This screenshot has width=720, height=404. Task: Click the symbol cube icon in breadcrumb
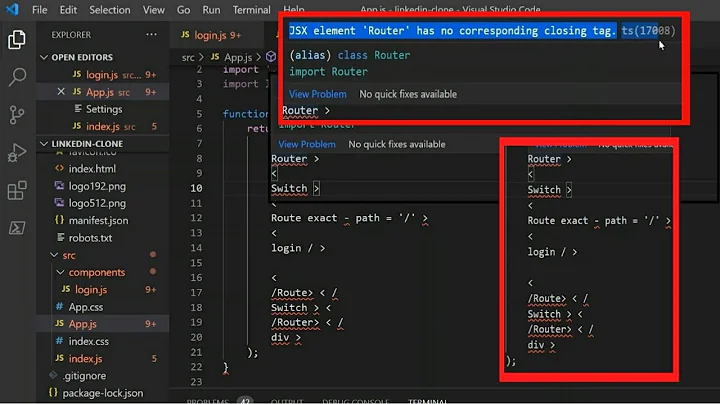[x=271, y=57]
